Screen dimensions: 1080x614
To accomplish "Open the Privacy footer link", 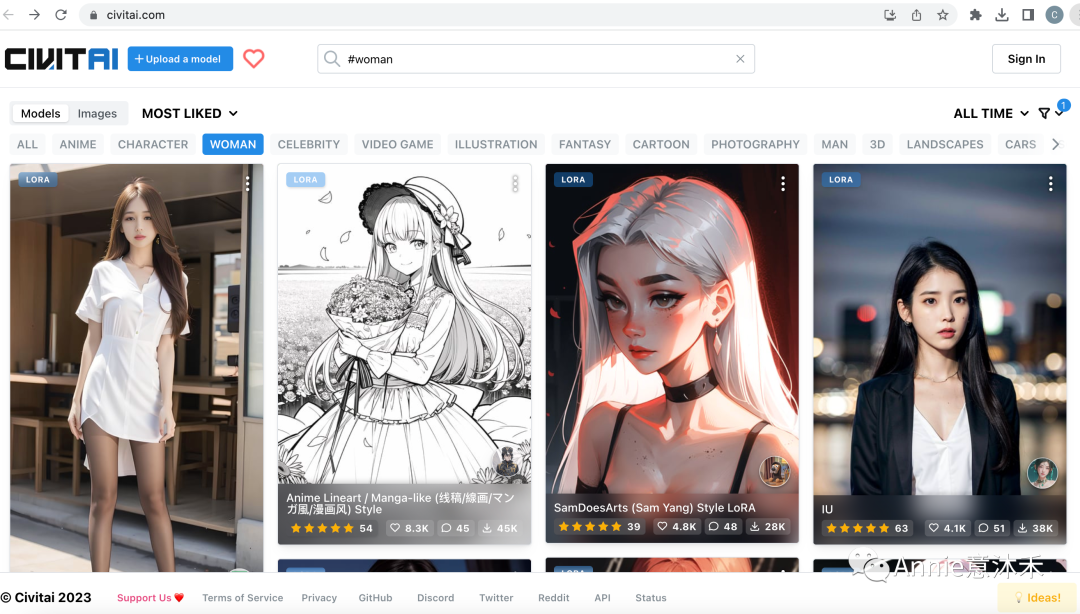I will coord(319,597).
